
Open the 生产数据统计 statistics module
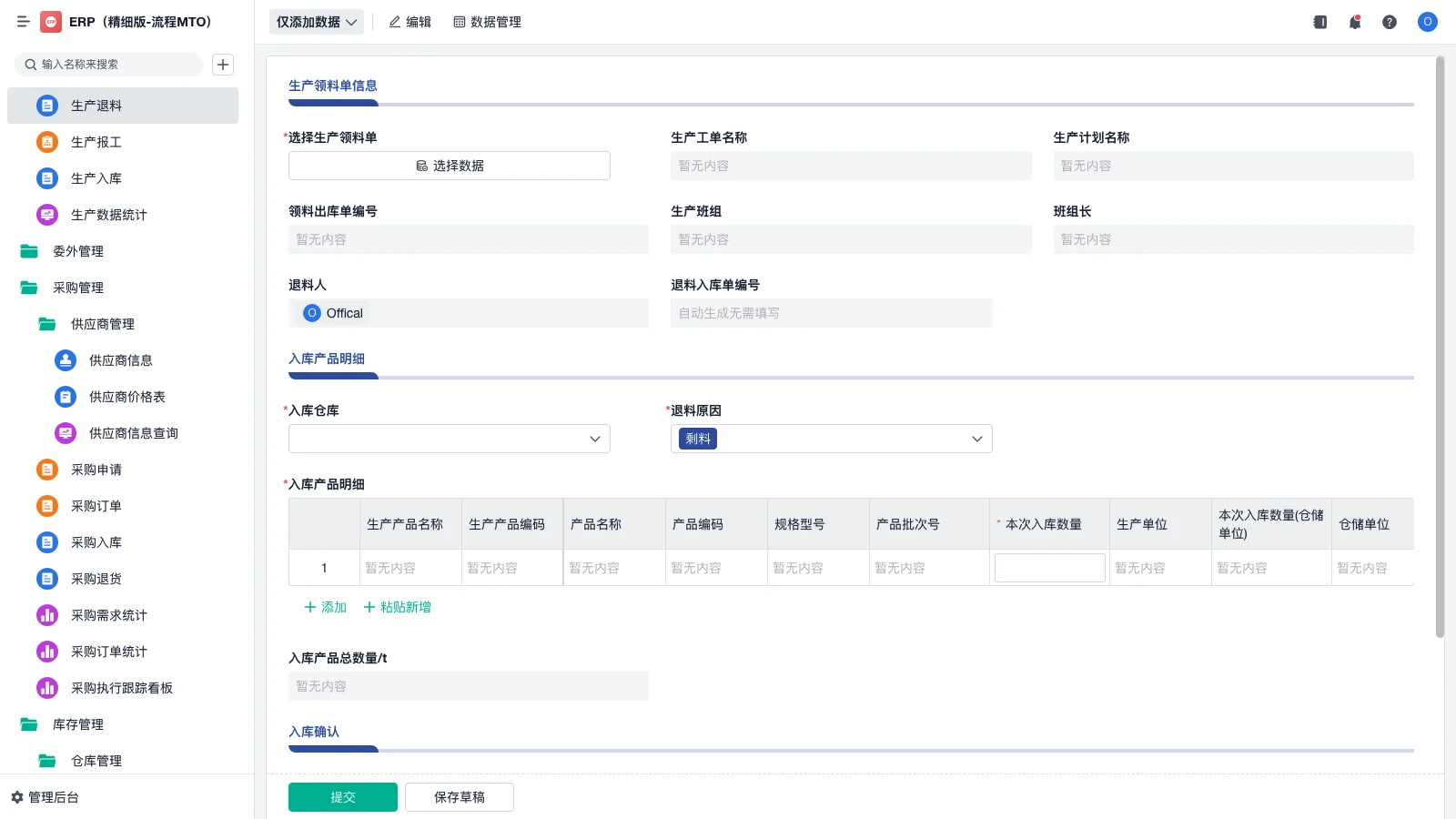pyautogui.click(x=109, y=215)
